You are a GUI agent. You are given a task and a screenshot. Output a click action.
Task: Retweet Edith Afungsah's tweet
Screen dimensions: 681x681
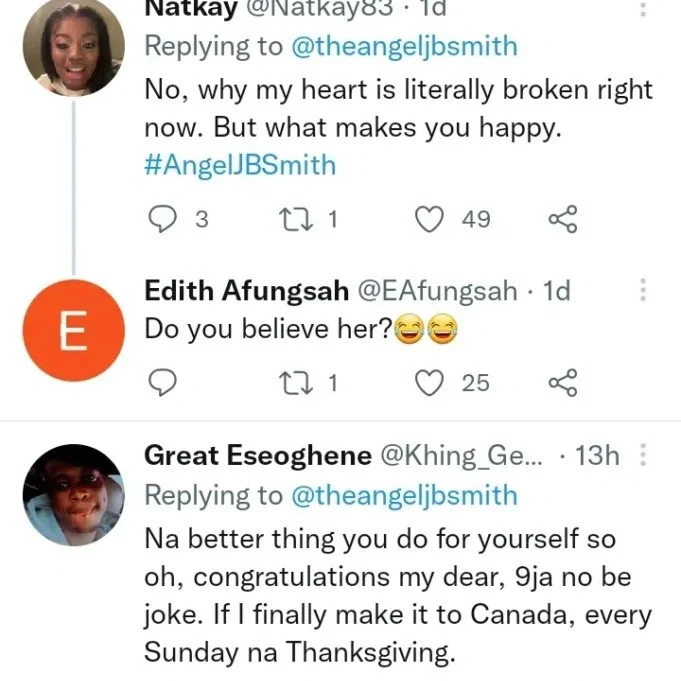point(300,382)
